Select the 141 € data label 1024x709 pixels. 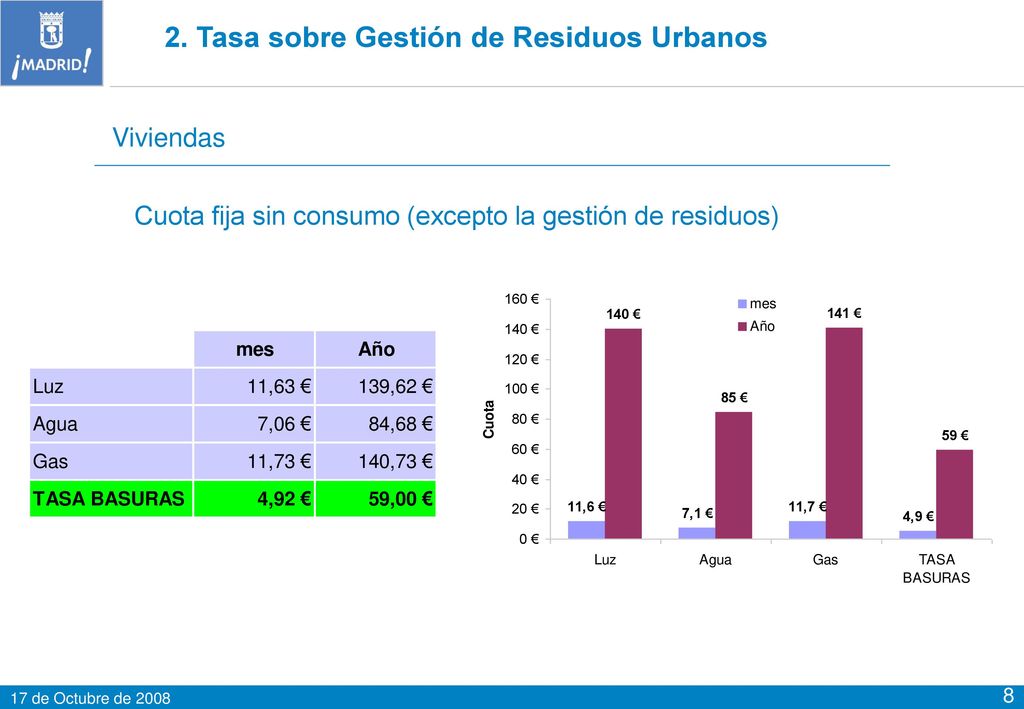pos(844,313)
